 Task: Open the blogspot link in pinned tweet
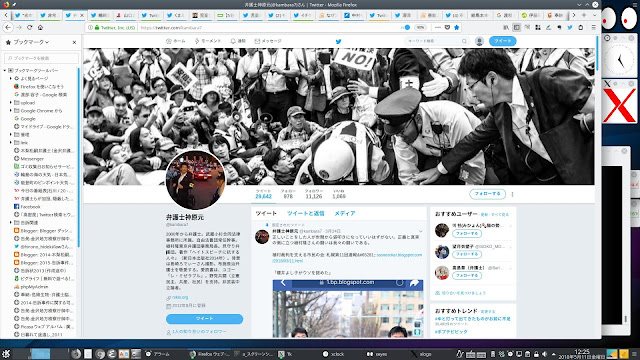point(347,258)
